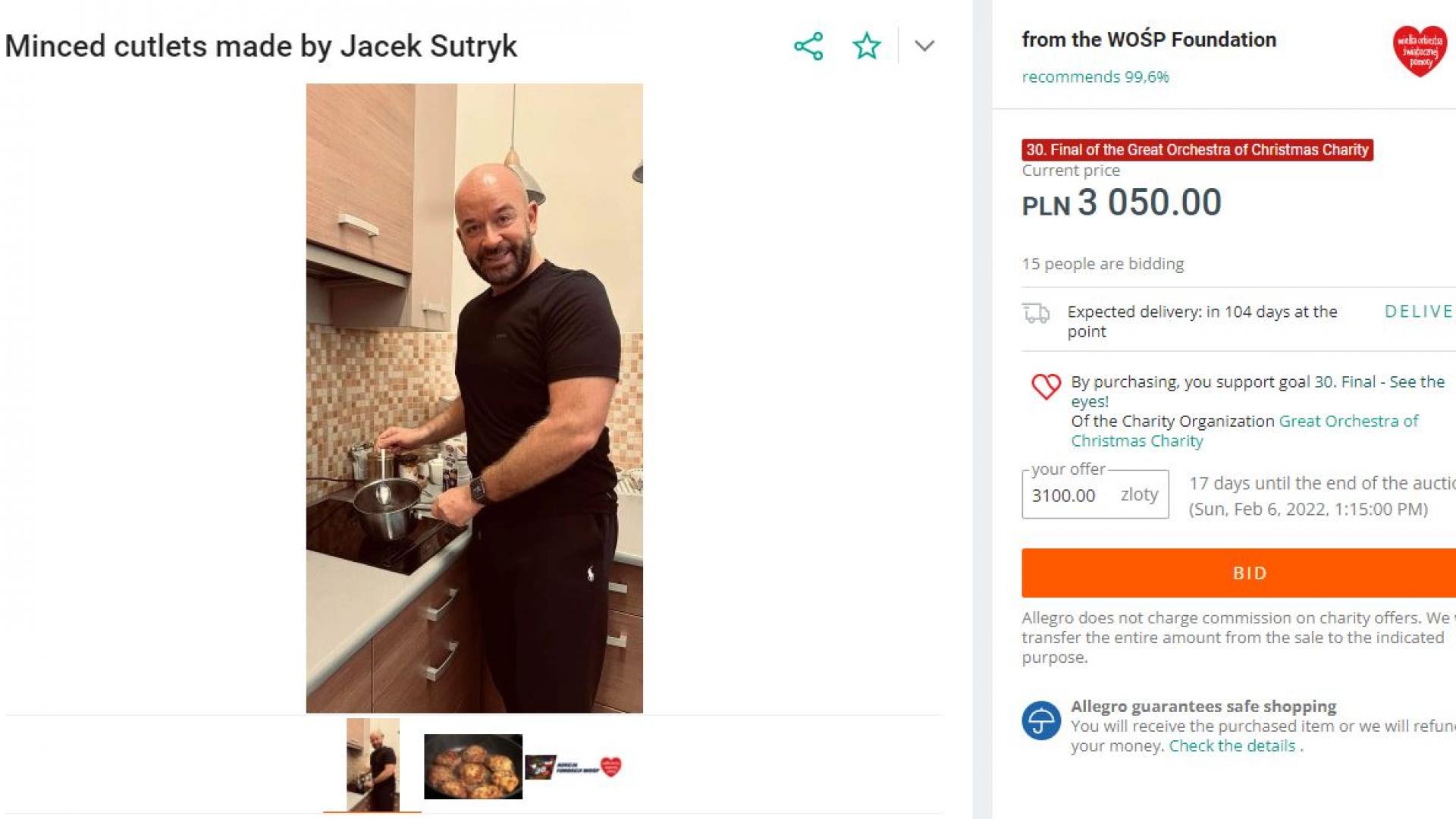Open the Great Orchestra of Christmas Charity link
This screenshot has width=1456, height=819.
click(1244, 431)
